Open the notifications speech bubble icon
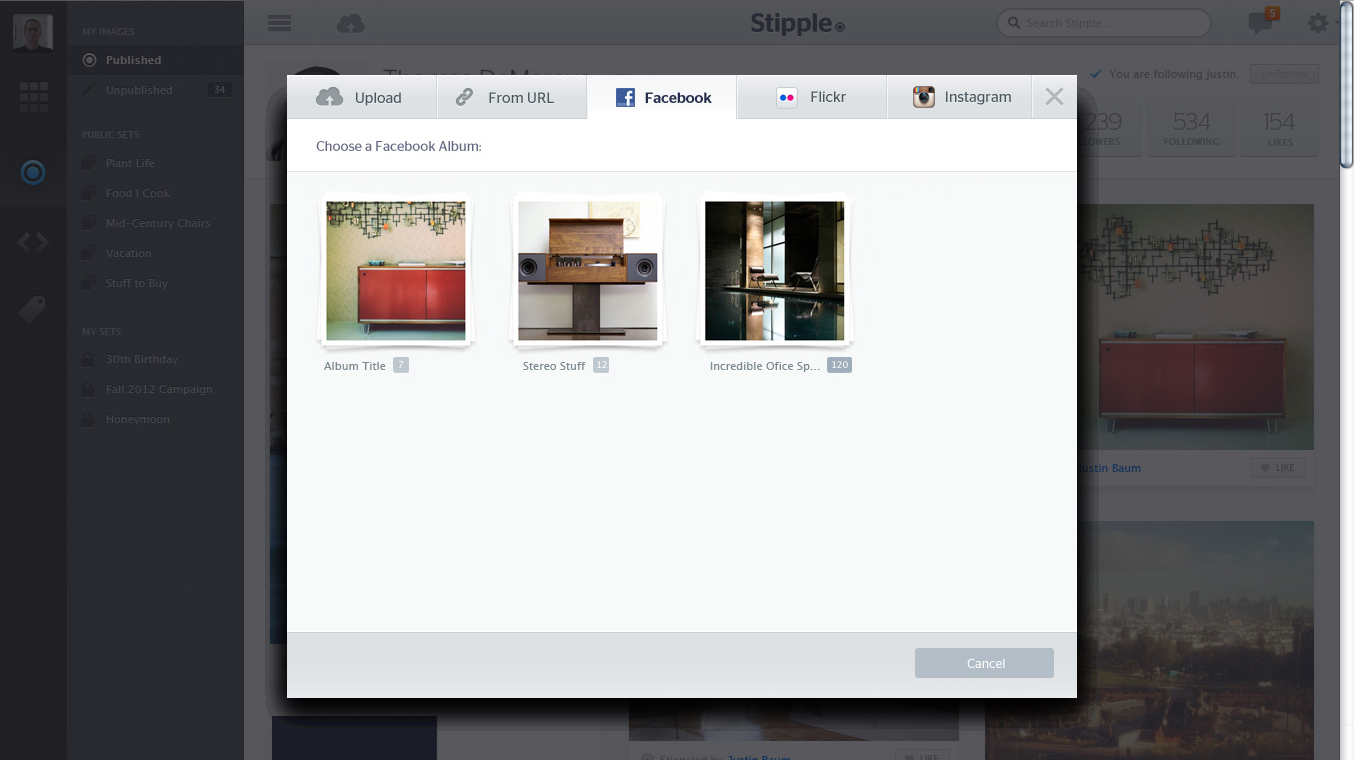The width and height of the screenshot is (1354, 760). [1261, 23]
